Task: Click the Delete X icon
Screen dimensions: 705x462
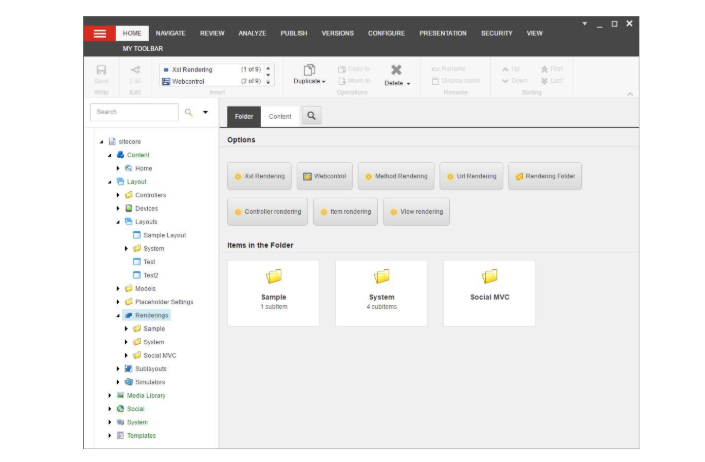Action: 396,70
